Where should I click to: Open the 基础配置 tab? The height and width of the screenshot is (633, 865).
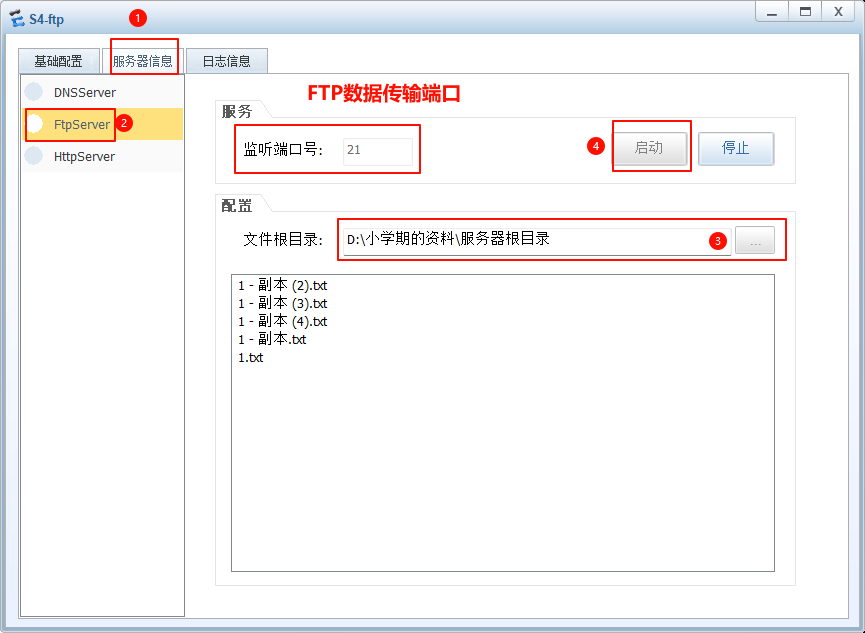click(59, 61)
